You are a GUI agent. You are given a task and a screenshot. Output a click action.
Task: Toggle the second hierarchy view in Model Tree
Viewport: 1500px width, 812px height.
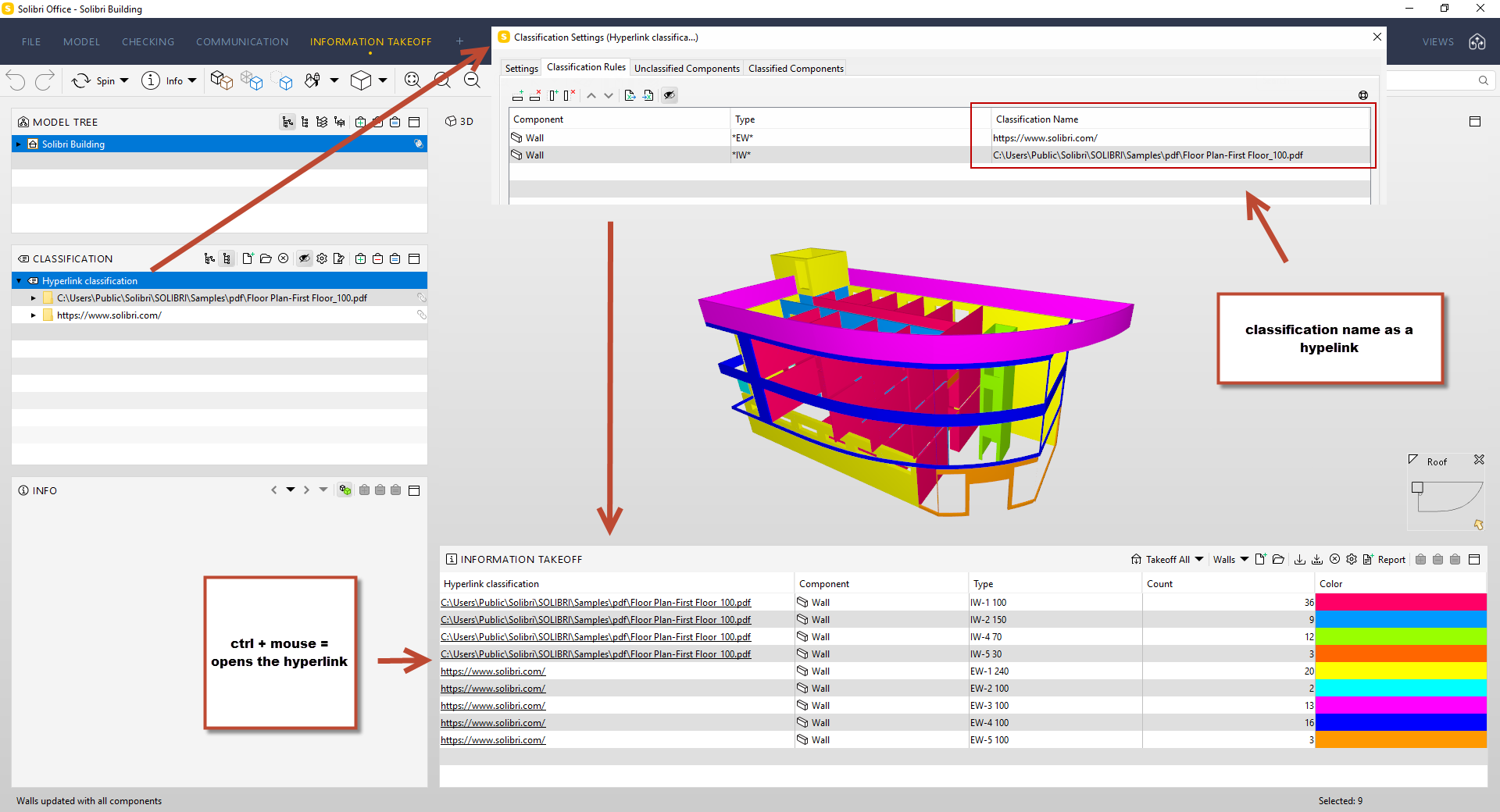coord(305,122)
